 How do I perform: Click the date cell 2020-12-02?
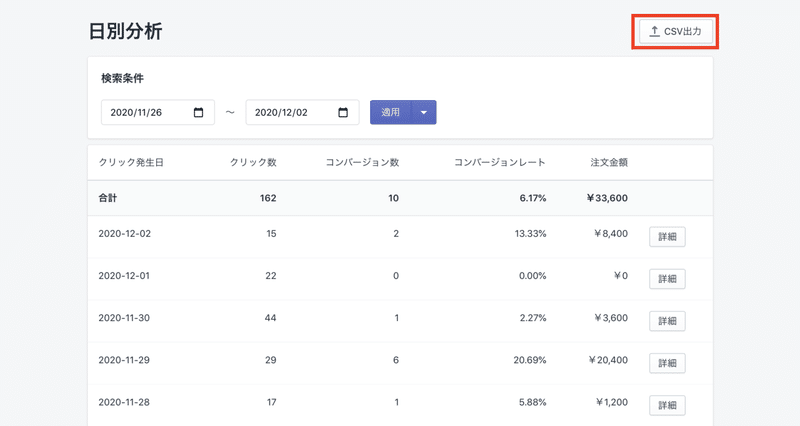coord(124,234)
